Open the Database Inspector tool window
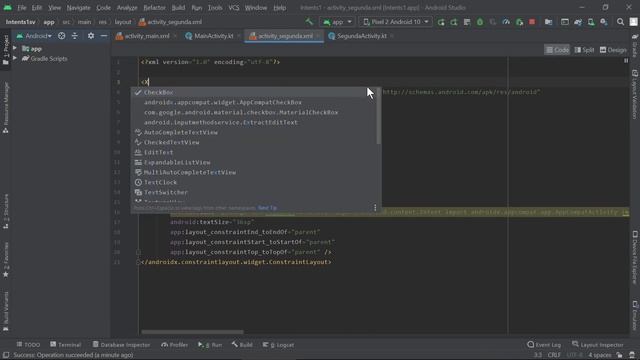This screenshot has width=640, height=360. [121, 345]
